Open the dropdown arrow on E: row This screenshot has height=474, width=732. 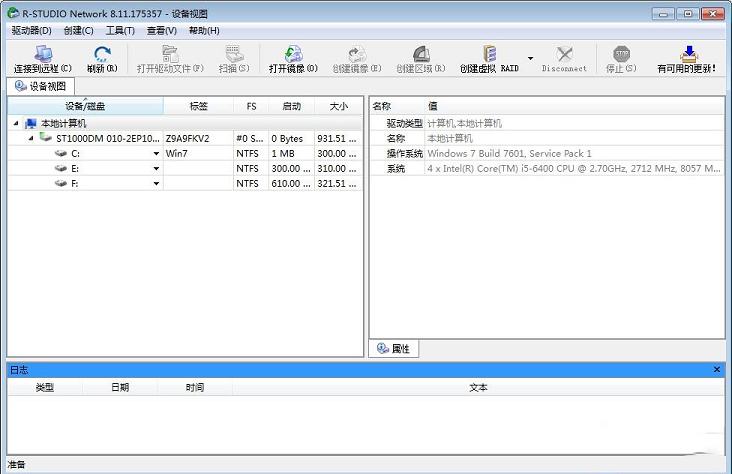(x=156, y=169)
